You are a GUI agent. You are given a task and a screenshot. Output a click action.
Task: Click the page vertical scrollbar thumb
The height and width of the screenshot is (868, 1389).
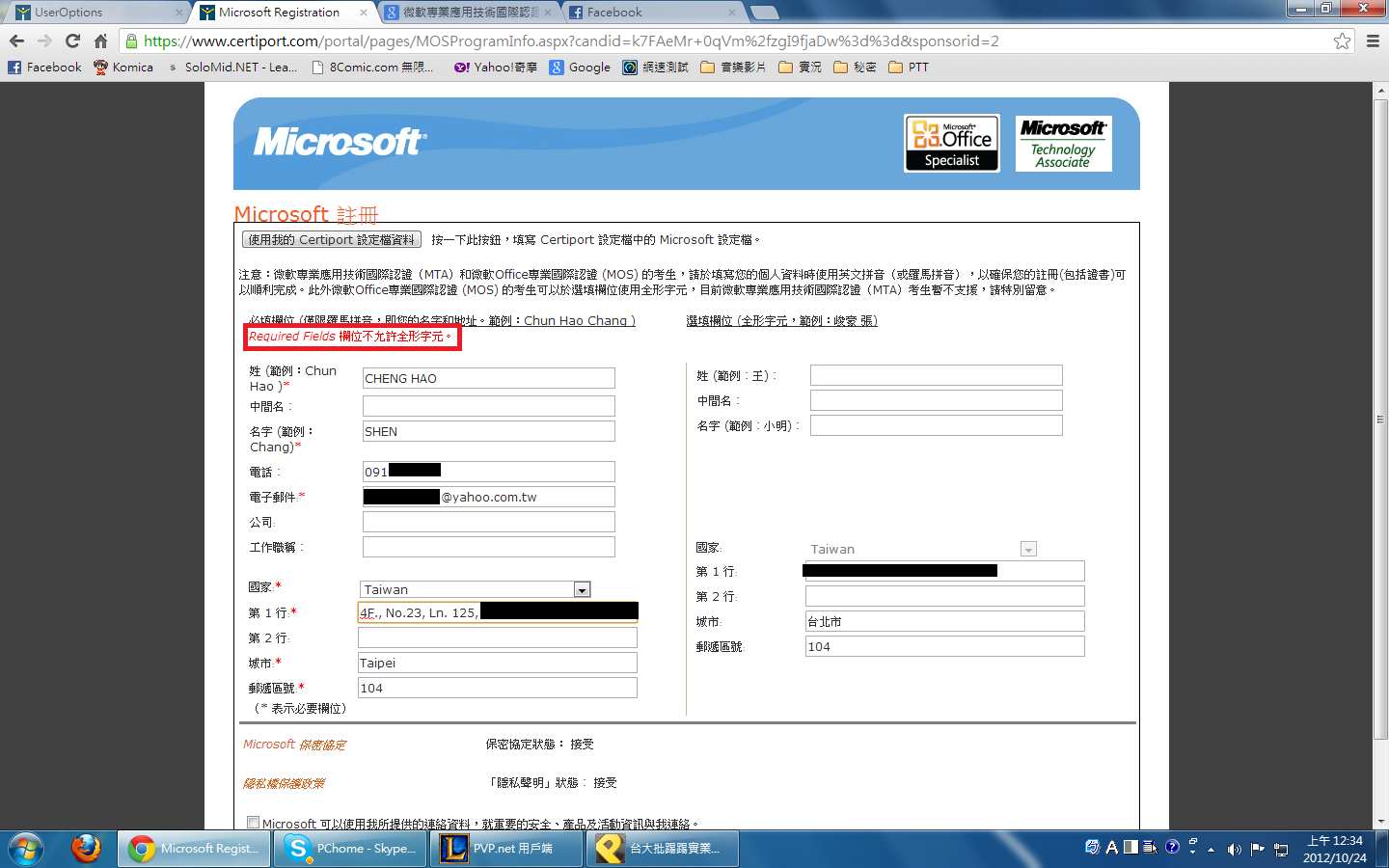(x=1380, y=420)
